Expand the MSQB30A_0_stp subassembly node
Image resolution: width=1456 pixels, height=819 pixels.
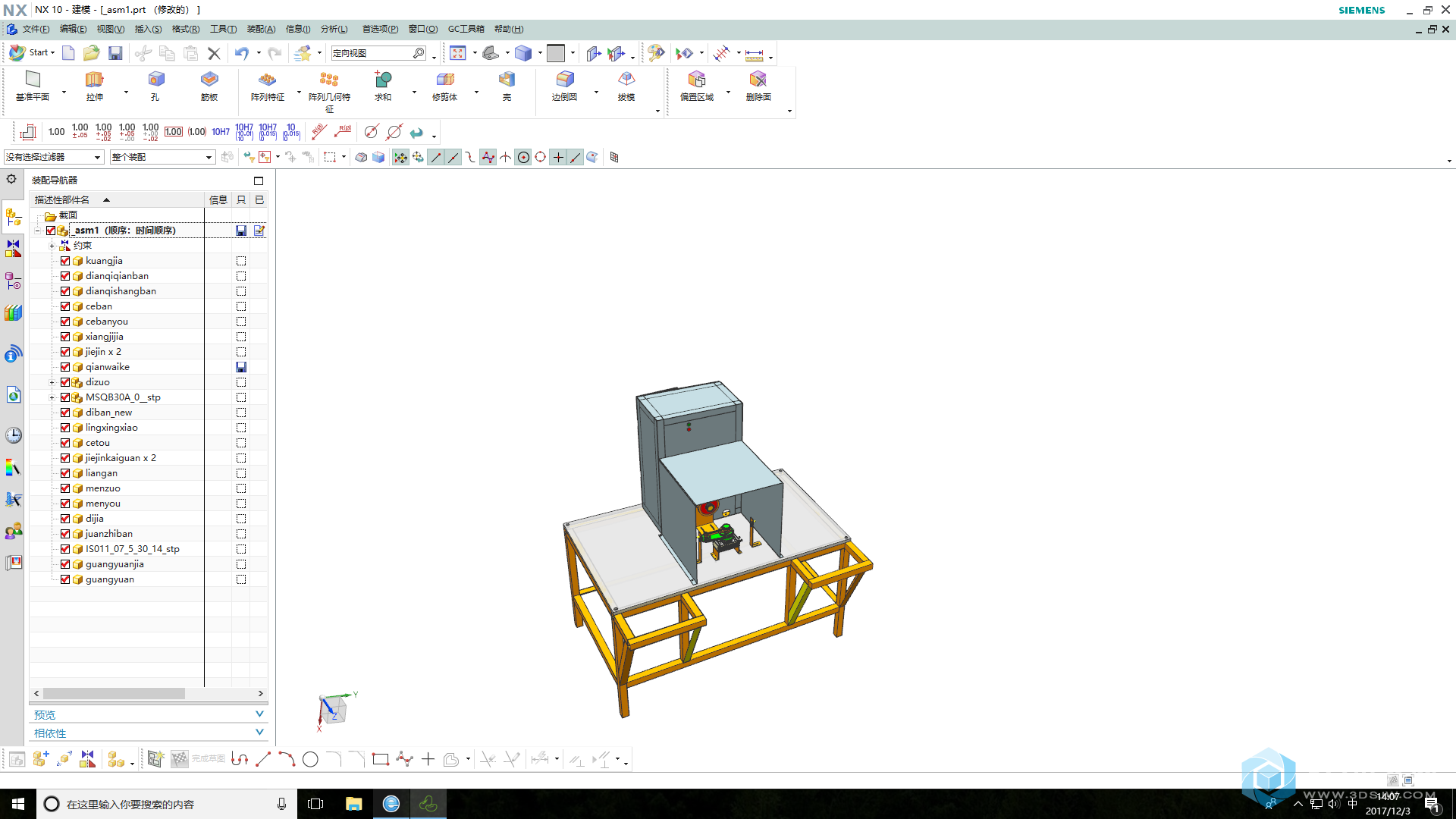(52, 397)
